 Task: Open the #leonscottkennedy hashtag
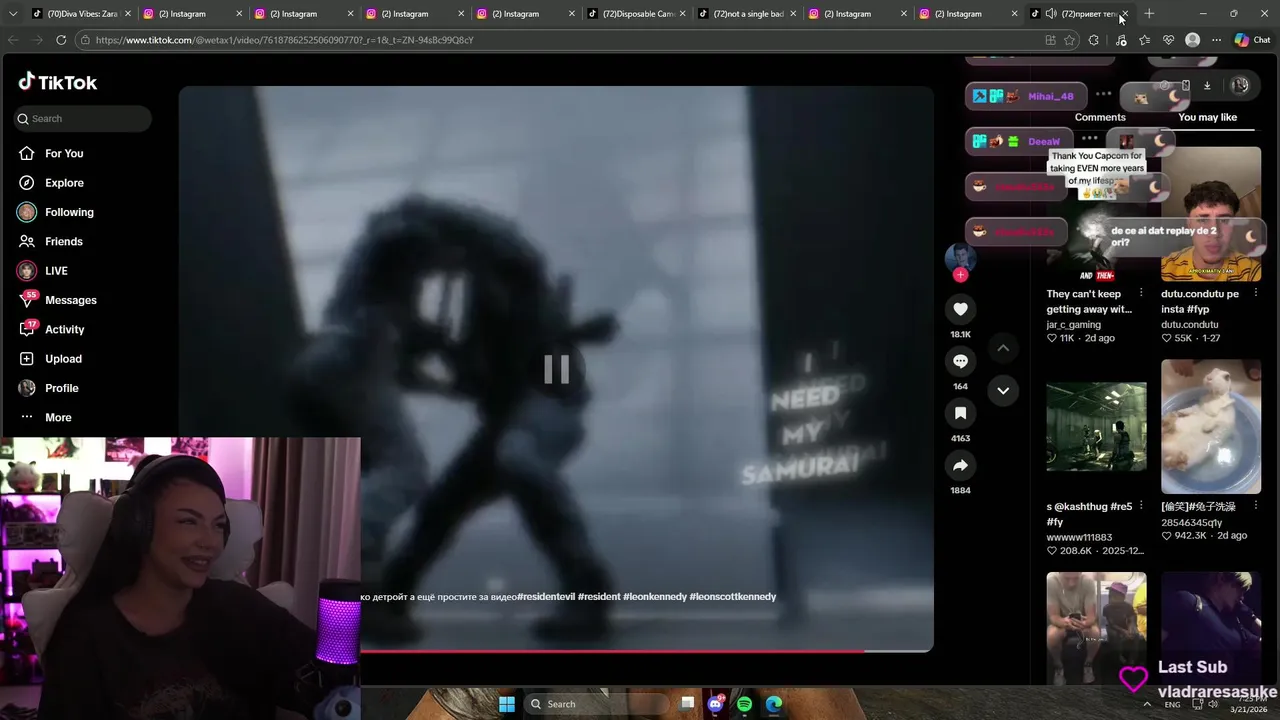pyautogui.click(x=733, y=597)
